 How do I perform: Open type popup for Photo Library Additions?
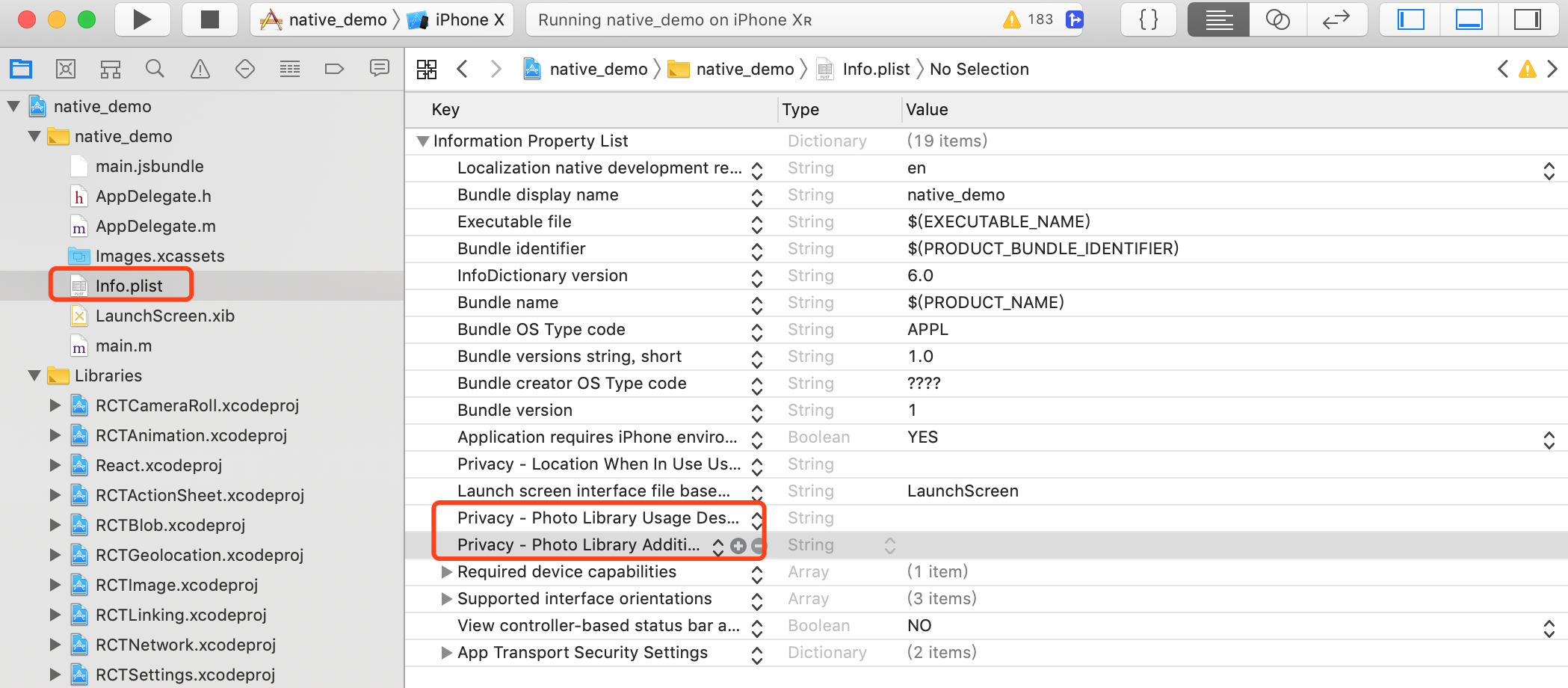point(889,546)
